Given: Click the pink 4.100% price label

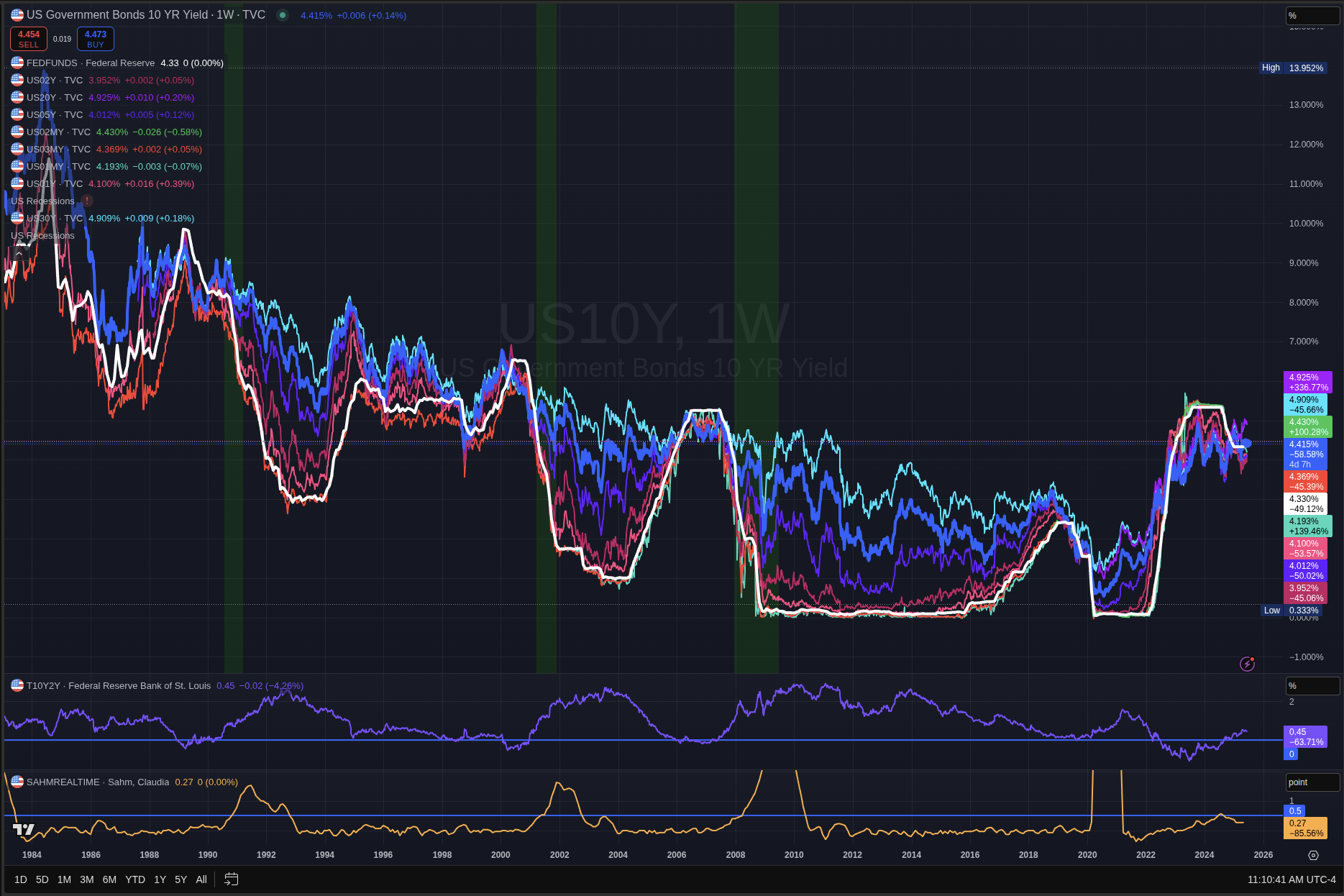Looking at the screenshot, I should coord(1306,549).
